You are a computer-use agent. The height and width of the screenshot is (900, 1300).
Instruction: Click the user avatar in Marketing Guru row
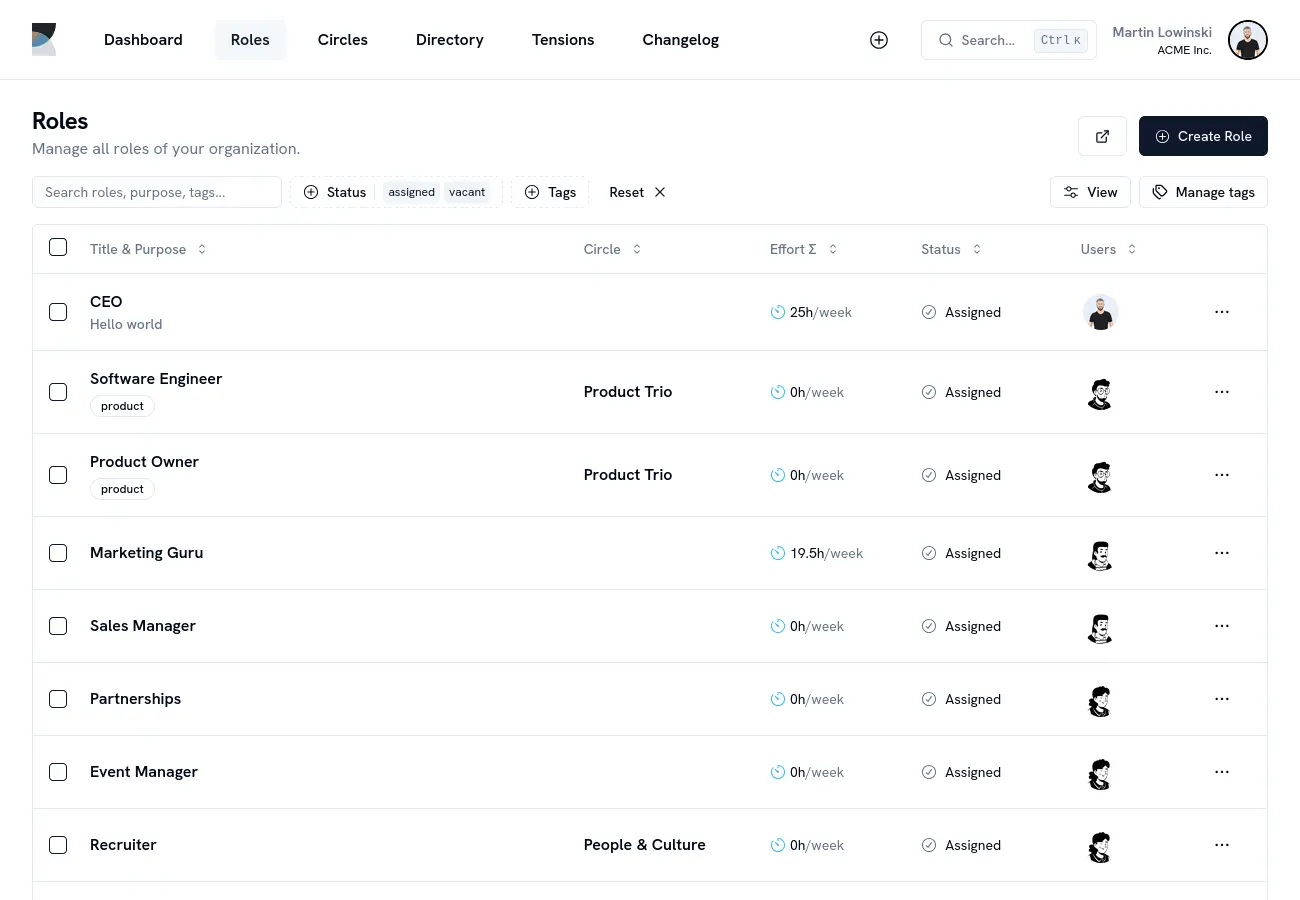point(1100,554)
